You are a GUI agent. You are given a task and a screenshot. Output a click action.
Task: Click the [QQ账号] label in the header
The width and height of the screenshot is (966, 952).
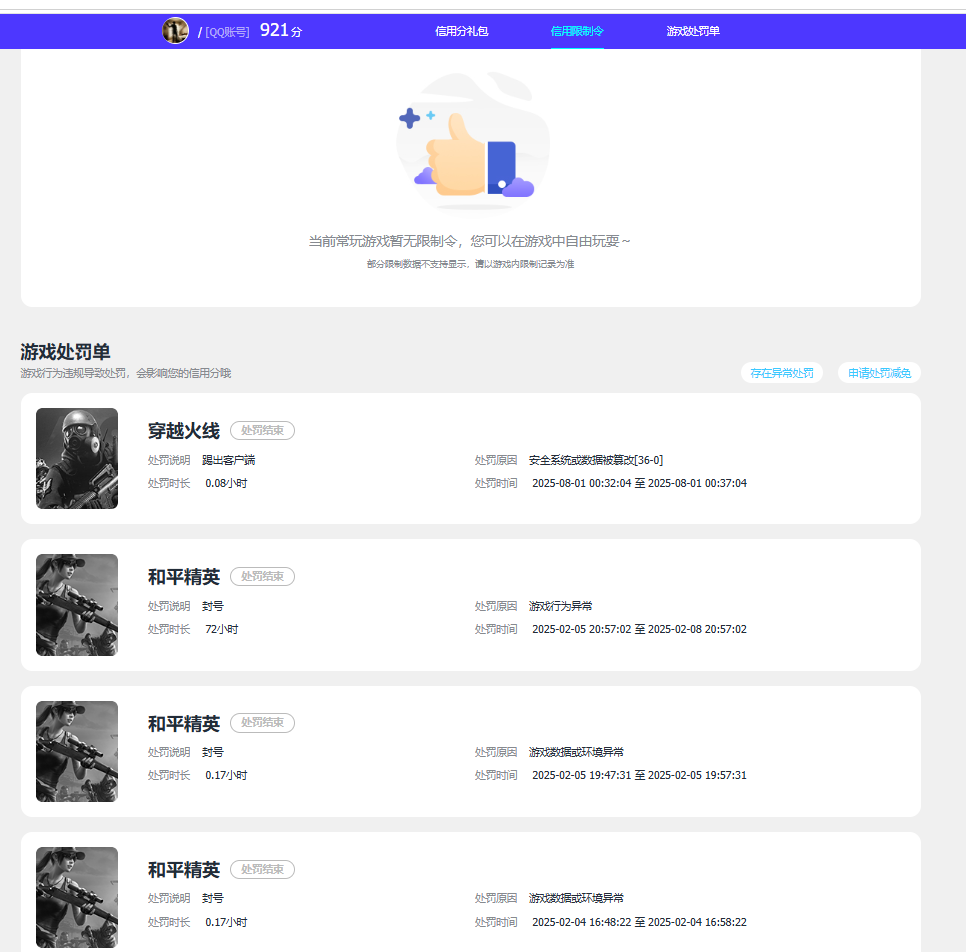coord(227,32)
